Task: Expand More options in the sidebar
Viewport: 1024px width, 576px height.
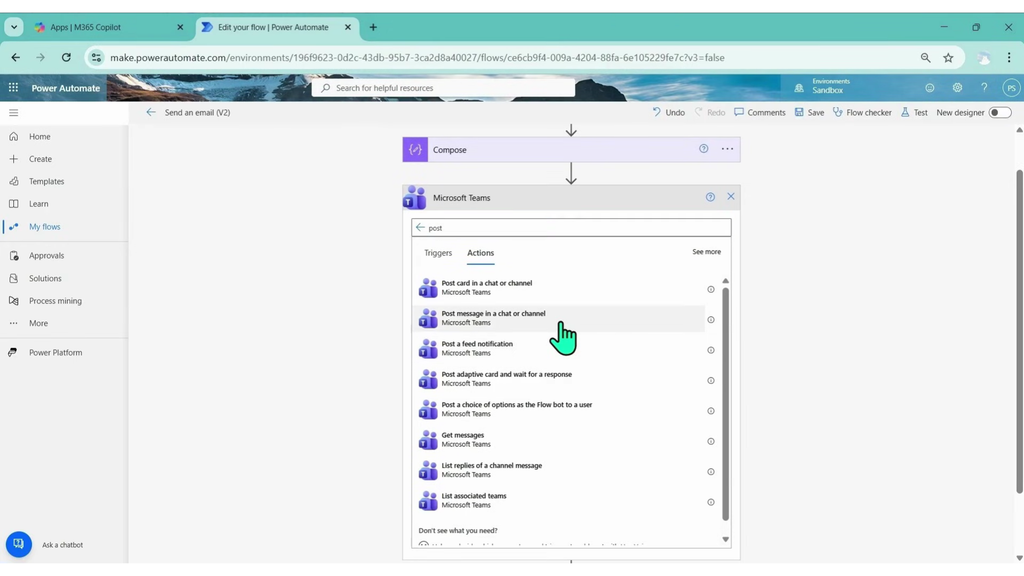Action: [38, 323]
